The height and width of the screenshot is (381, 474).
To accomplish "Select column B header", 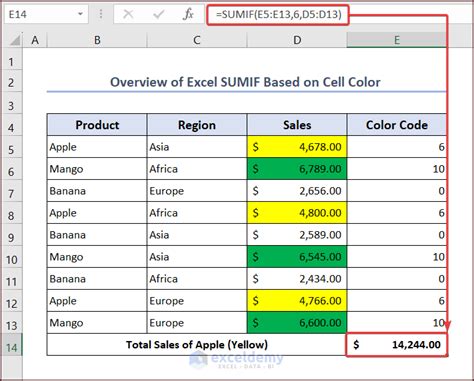I will click(97, 40).
